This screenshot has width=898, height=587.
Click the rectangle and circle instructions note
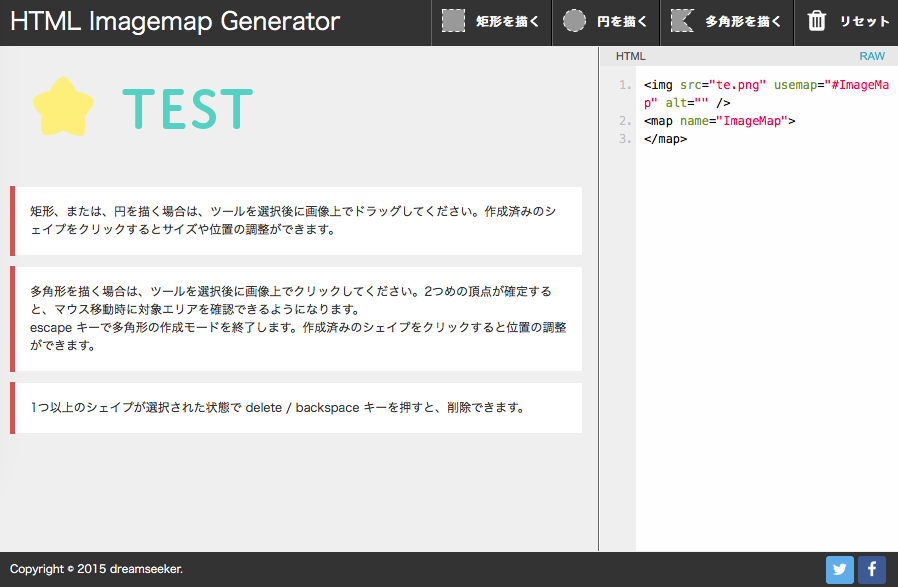click(296, 220)
